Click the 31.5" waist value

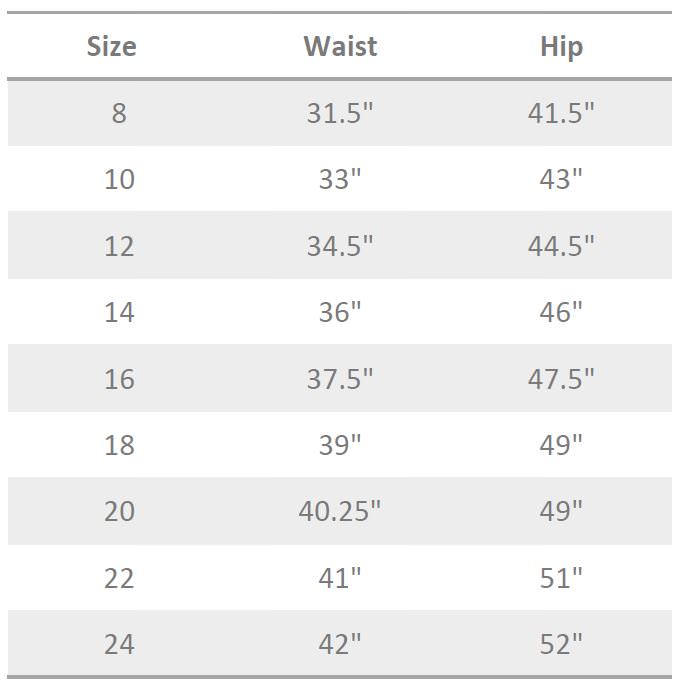340,113
